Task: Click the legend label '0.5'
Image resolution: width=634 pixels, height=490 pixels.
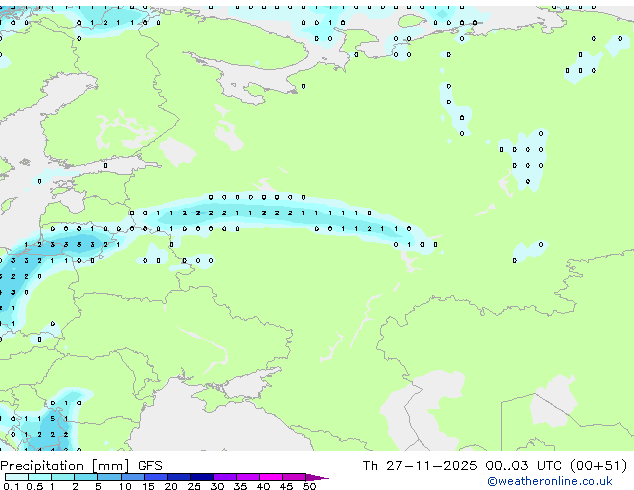Action: coord(35,486)
